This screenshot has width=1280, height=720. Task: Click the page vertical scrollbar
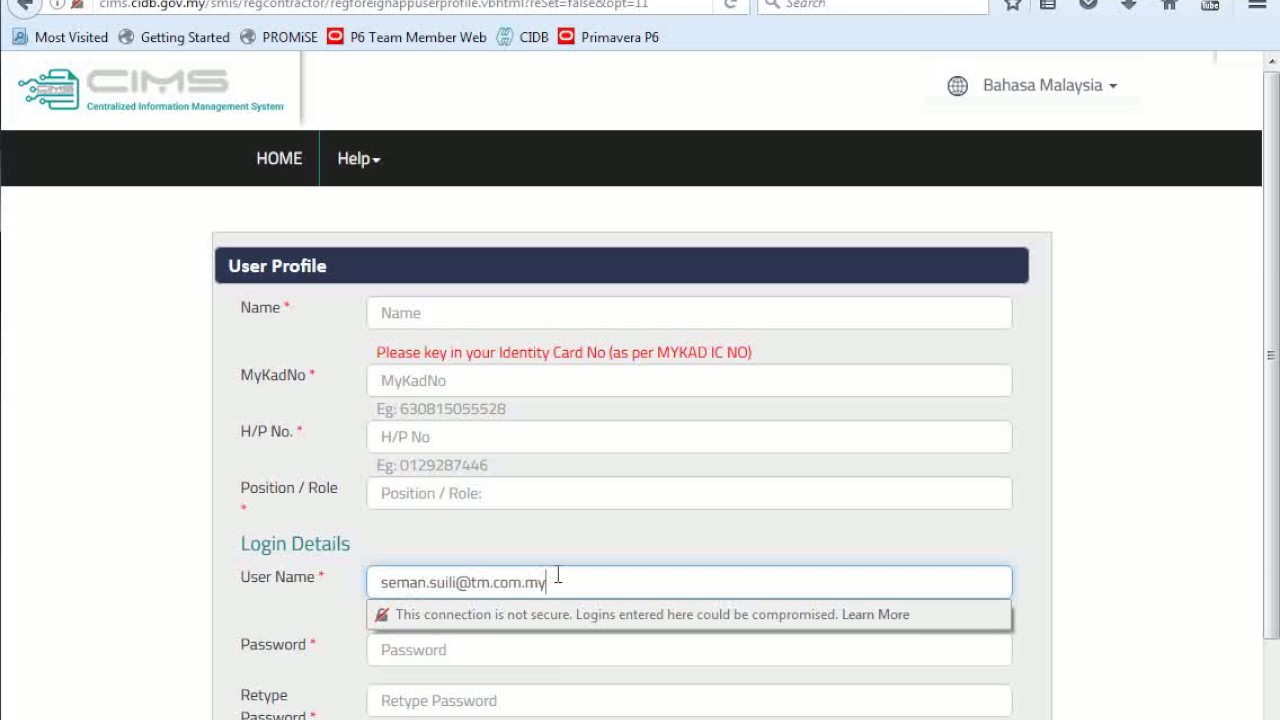point(1271,355)
